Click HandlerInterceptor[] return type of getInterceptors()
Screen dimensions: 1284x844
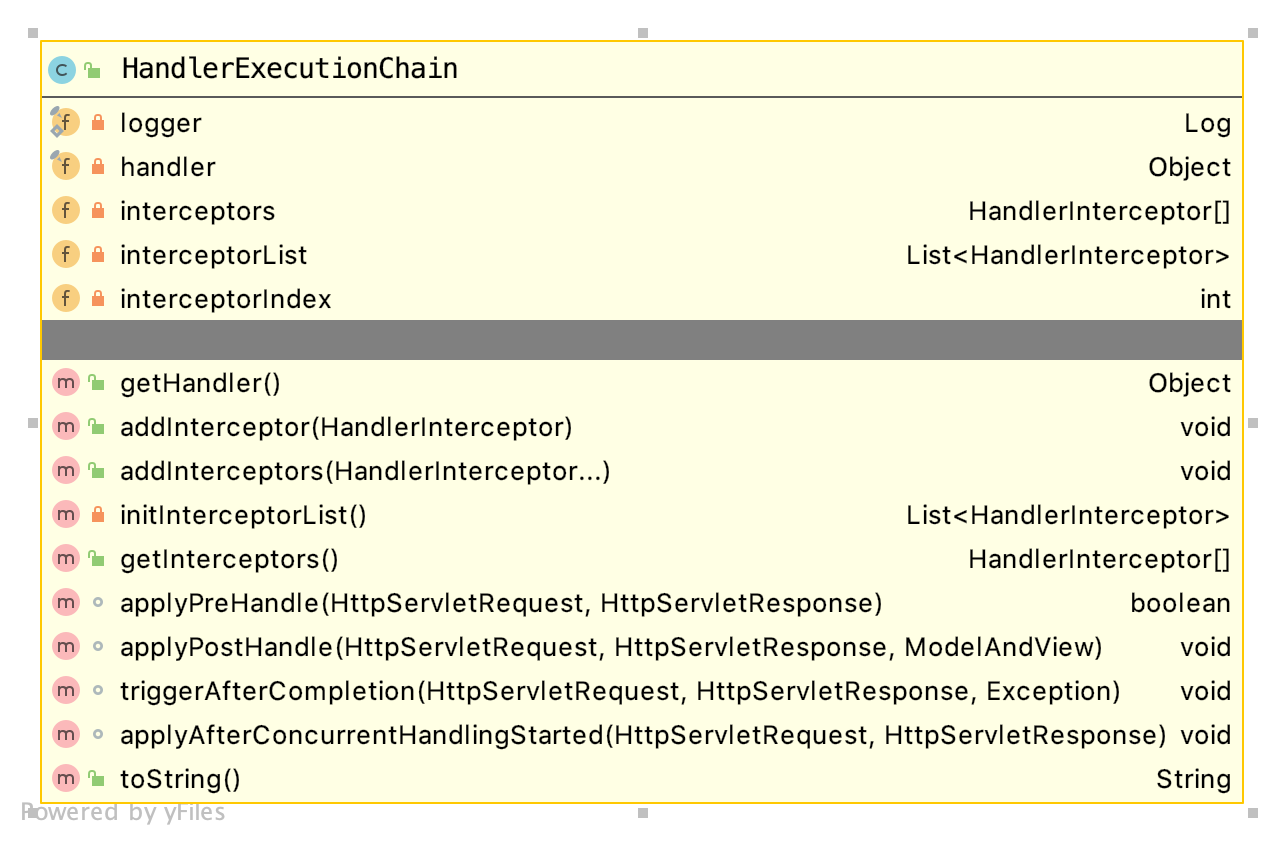coord(1100,559)
